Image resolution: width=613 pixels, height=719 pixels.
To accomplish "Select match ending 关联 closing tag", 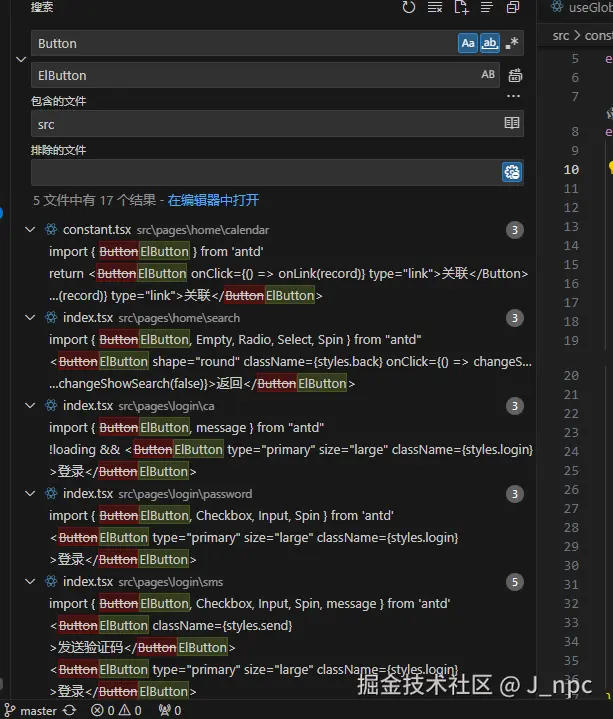I will tap(186, 296).
